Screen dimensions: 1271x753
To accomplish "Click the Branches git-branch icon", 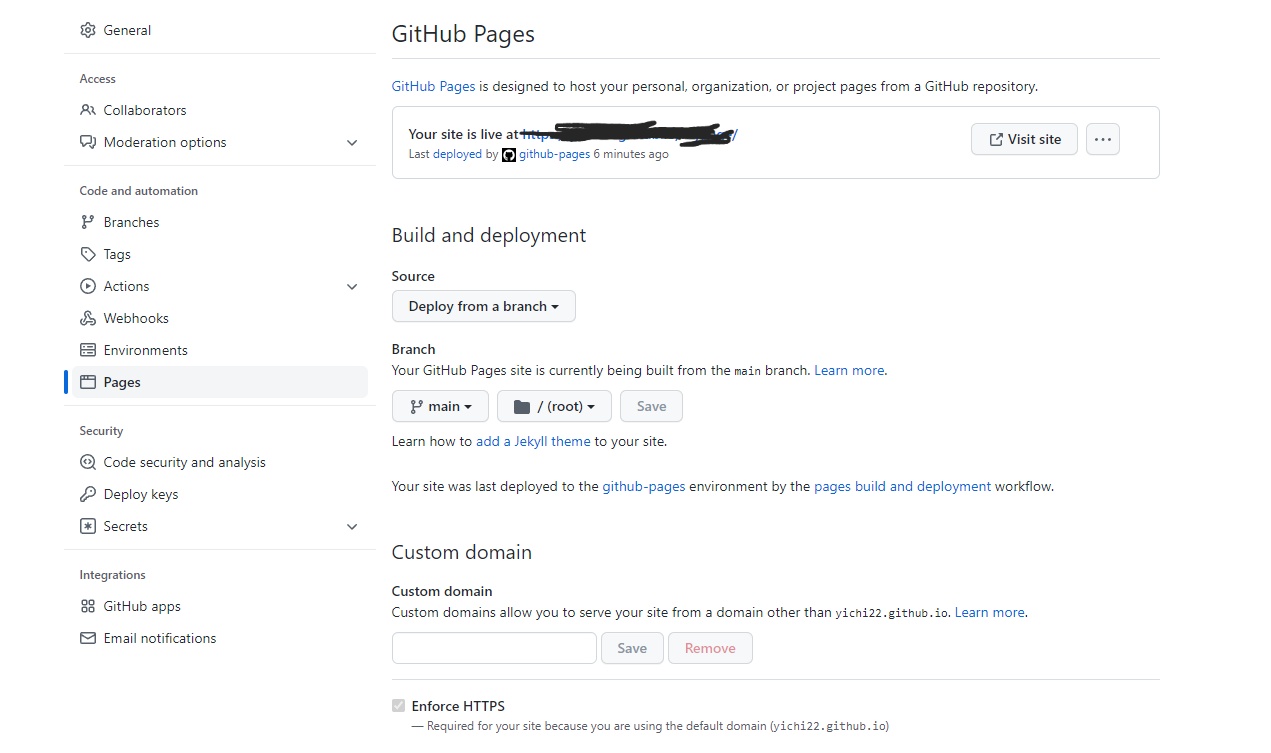I will pos(88,222).
